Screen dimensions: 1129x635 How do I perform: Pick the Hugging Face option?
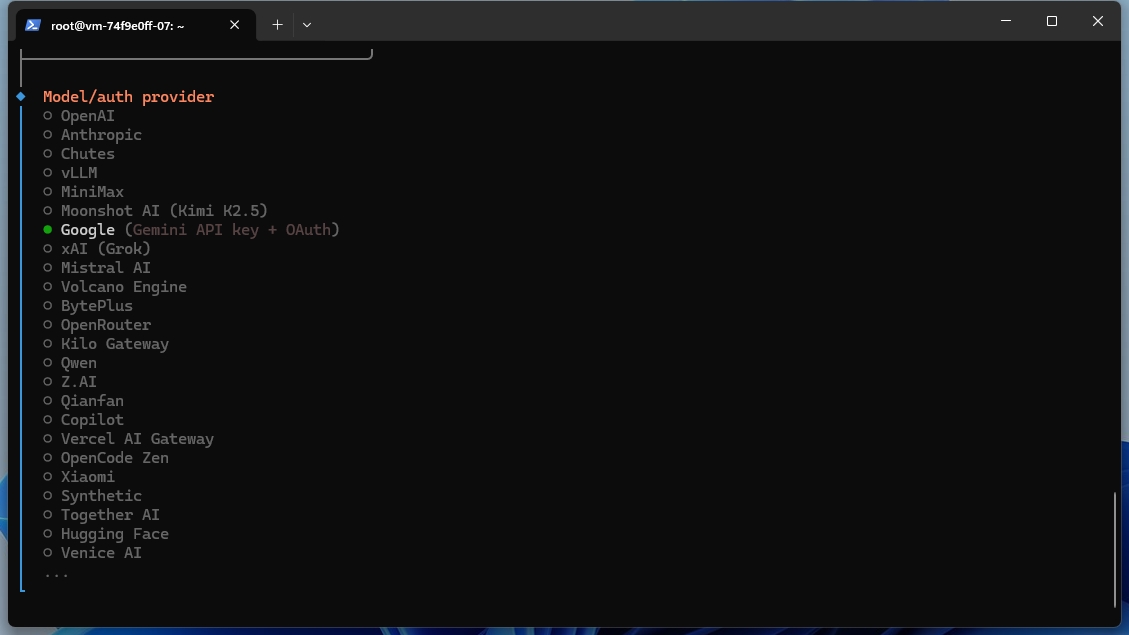[x=115, y=533]
